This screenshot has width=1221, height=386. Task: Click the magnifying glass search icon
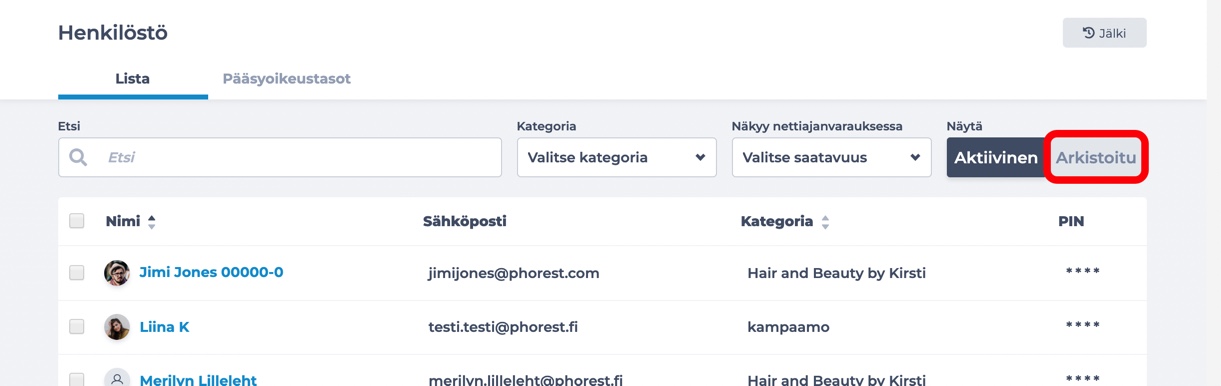(x=78, y=157)
